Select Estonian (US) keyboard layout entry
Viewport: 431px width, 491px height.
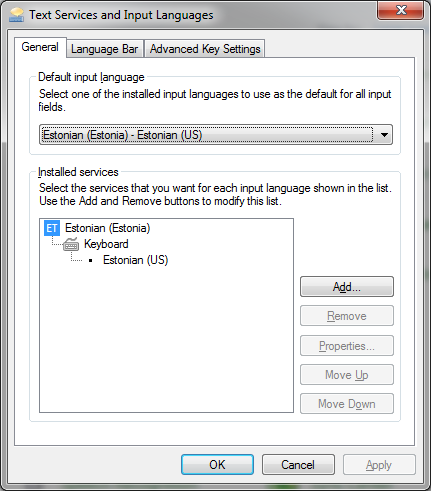(136, 260)
